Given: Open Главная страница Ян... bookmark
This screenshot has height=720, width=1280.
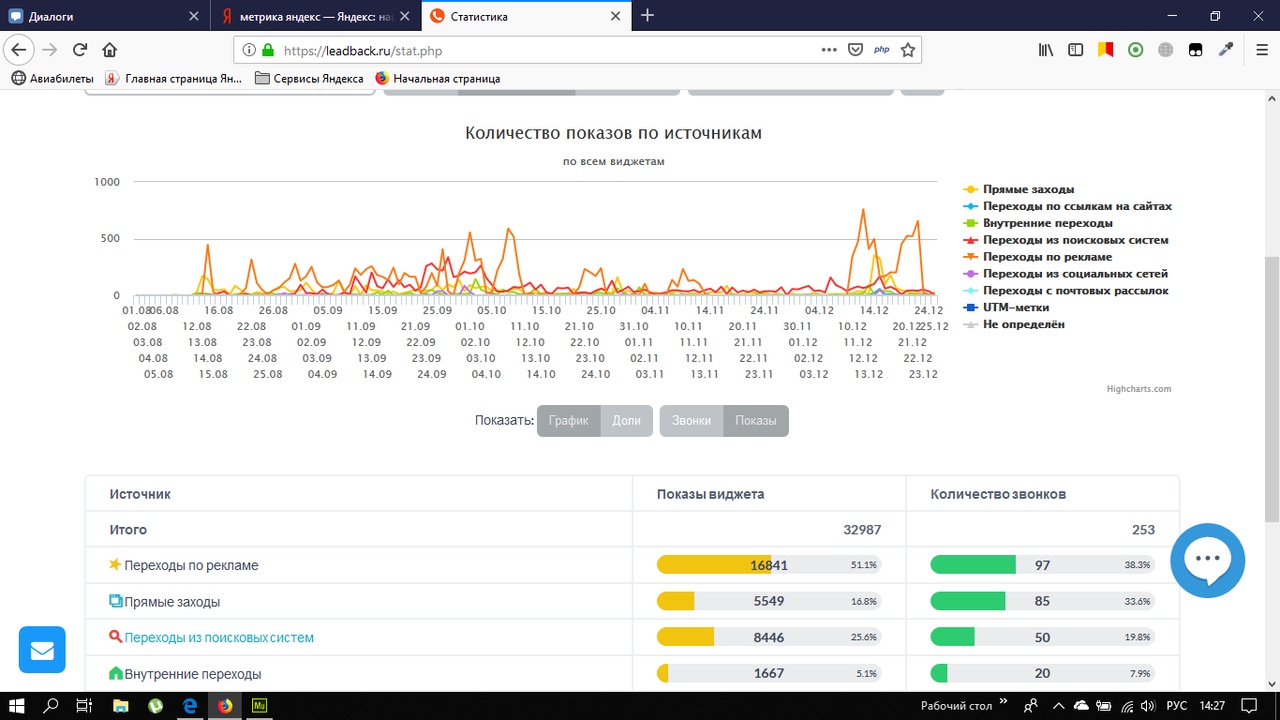Looking at the screenshot, I should [x=174, y=78].
